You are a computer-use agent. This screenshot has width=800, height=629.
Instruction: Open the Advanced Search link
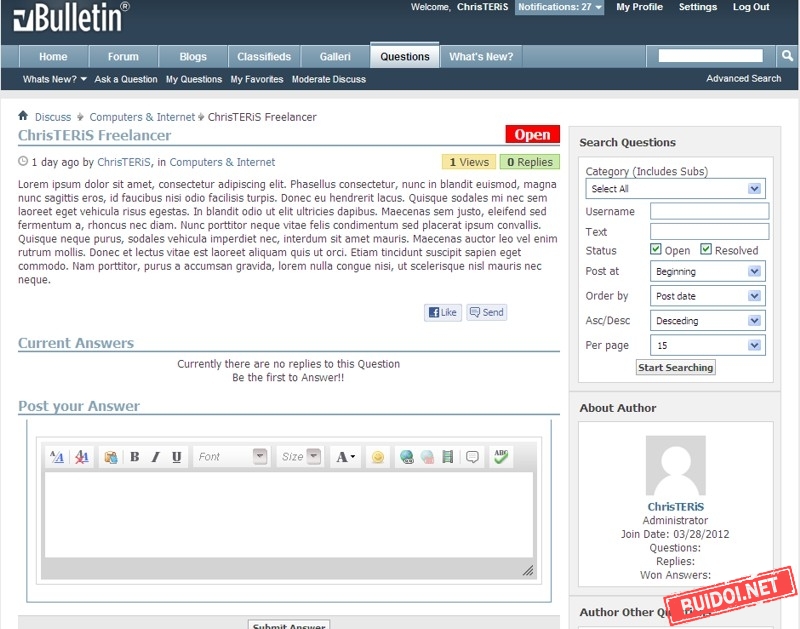point(743,79)
